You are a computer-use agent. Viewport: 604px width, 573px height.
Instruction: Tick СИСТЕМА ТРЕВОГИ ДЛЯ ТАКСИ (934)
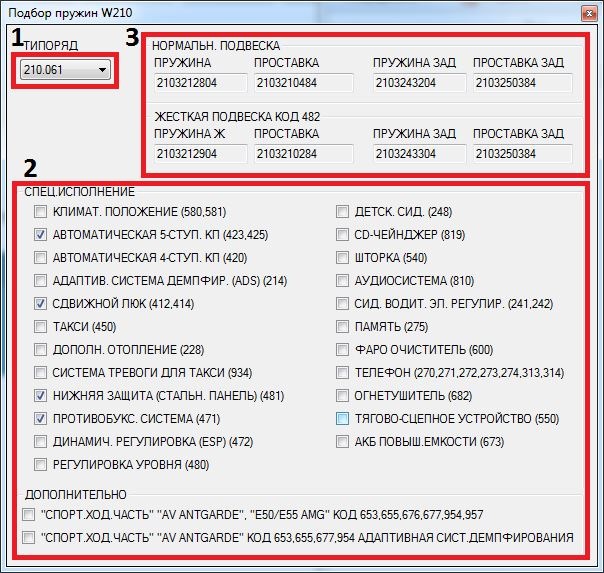tap(40, 372)
